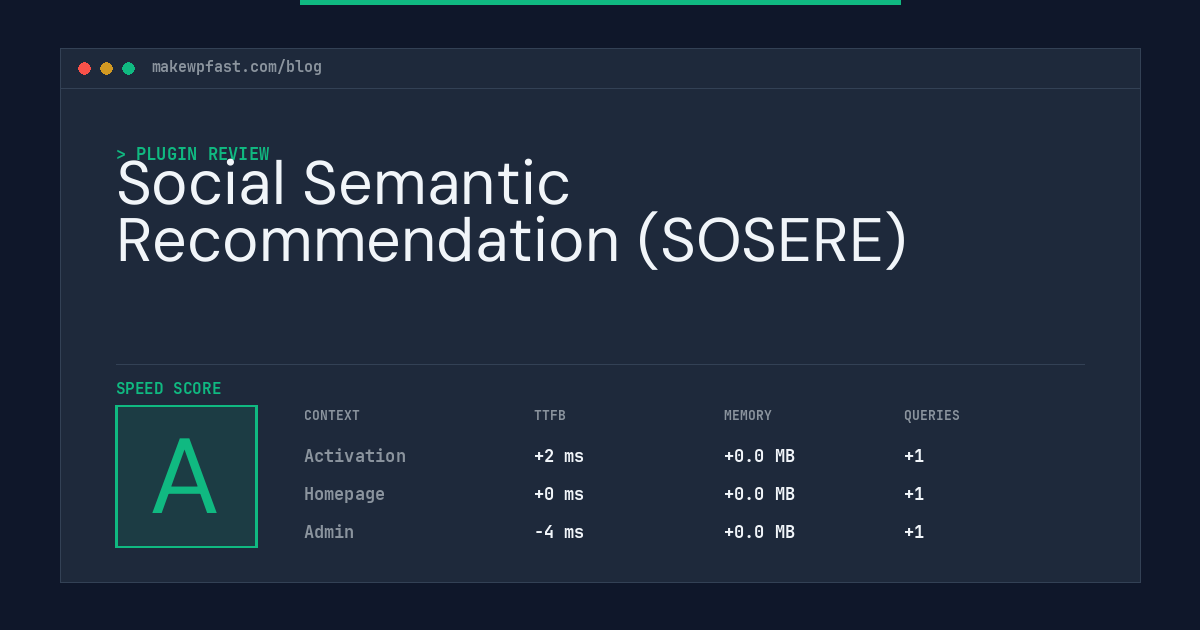Click the Activation queries value +1
This screenshot has width=1200, height=630.
(x=914, y=456)
